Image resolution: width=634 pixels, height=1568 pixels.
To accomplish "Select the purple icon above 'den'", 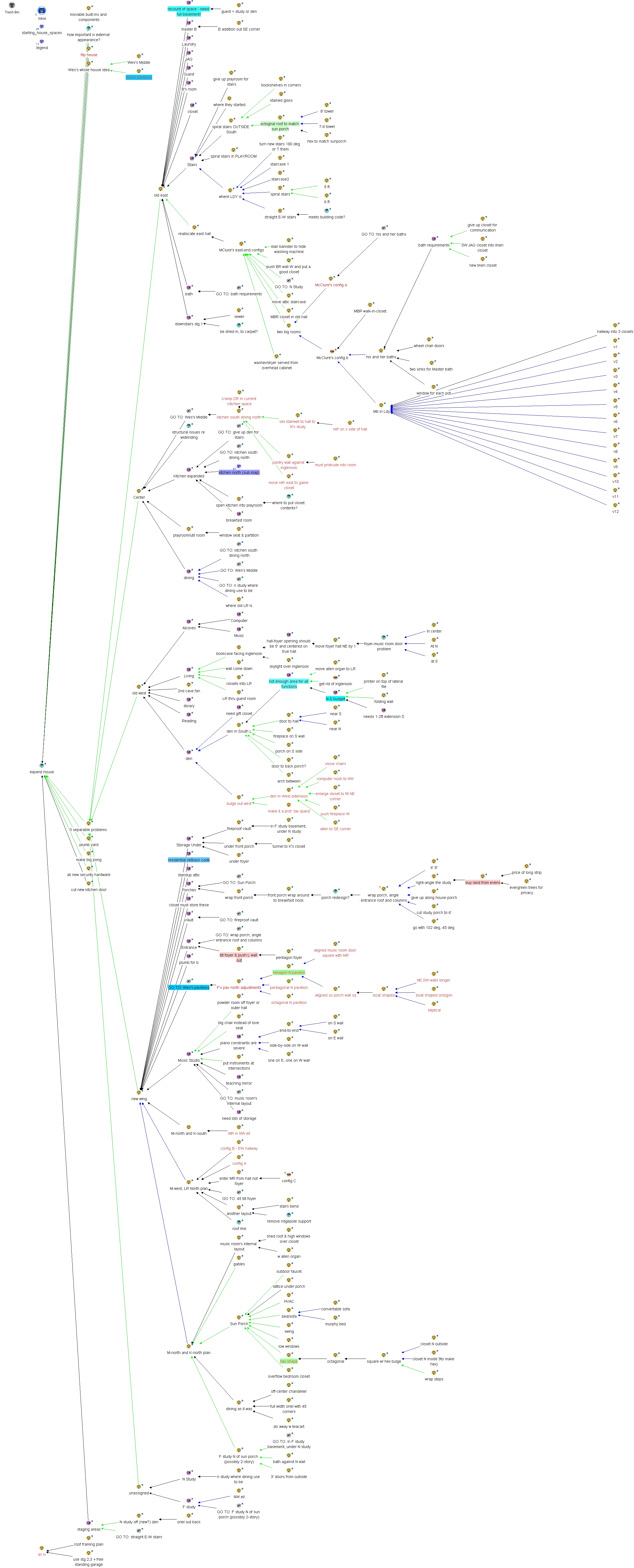I will click(x=189, y=752).
